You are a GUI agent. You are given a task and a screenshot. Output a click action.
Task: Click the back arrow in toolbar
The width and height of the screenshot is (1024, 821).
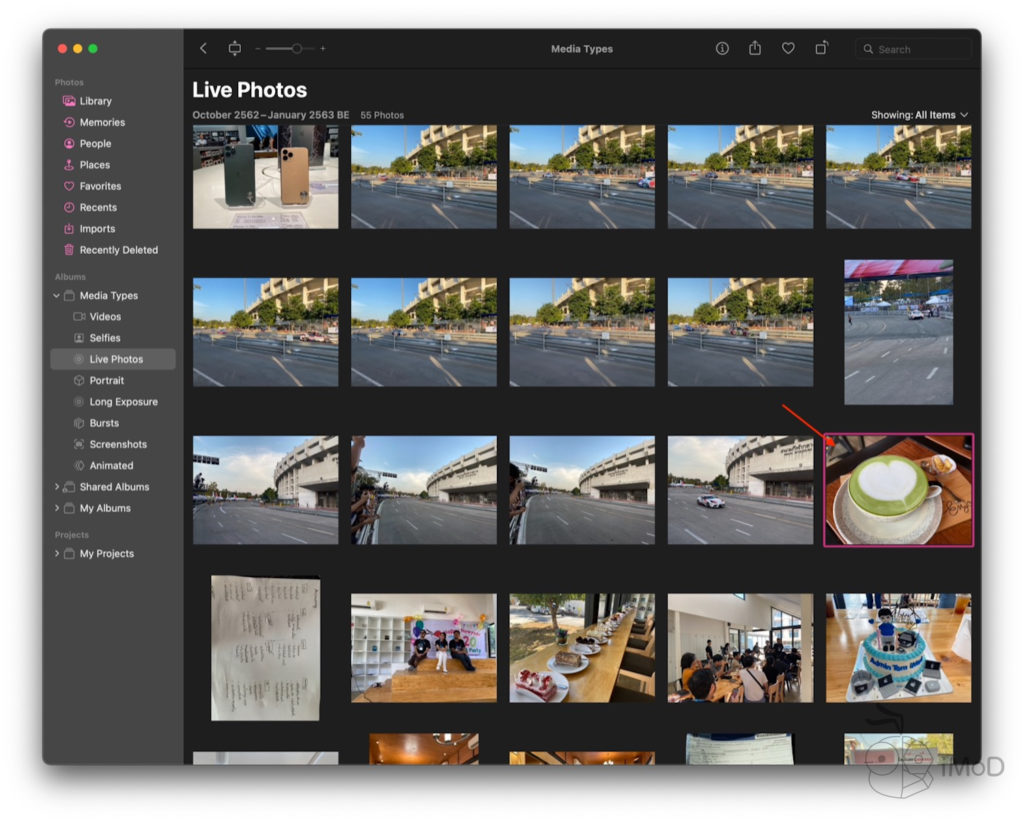[204, 48]
